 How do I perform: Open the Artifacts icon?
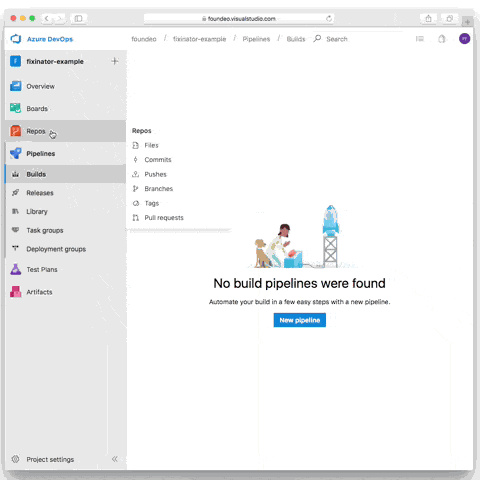click(x=15, y=292)
